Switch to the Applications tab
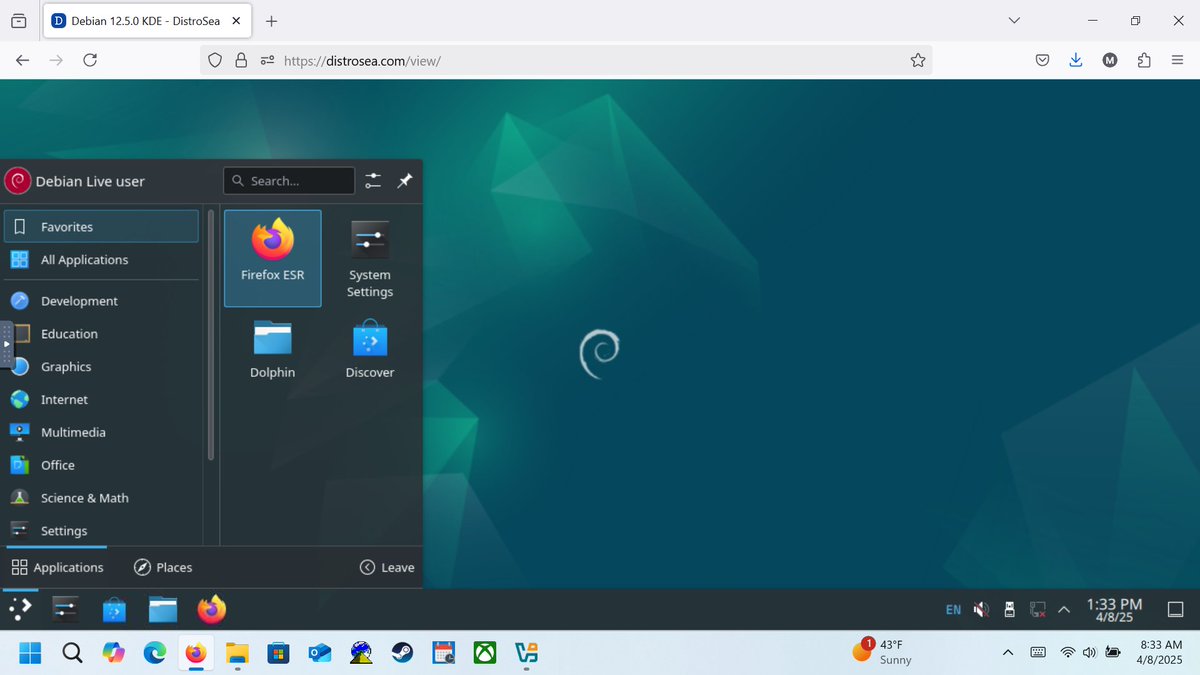Screen dimensions: 1200x675 pos(57,567)
